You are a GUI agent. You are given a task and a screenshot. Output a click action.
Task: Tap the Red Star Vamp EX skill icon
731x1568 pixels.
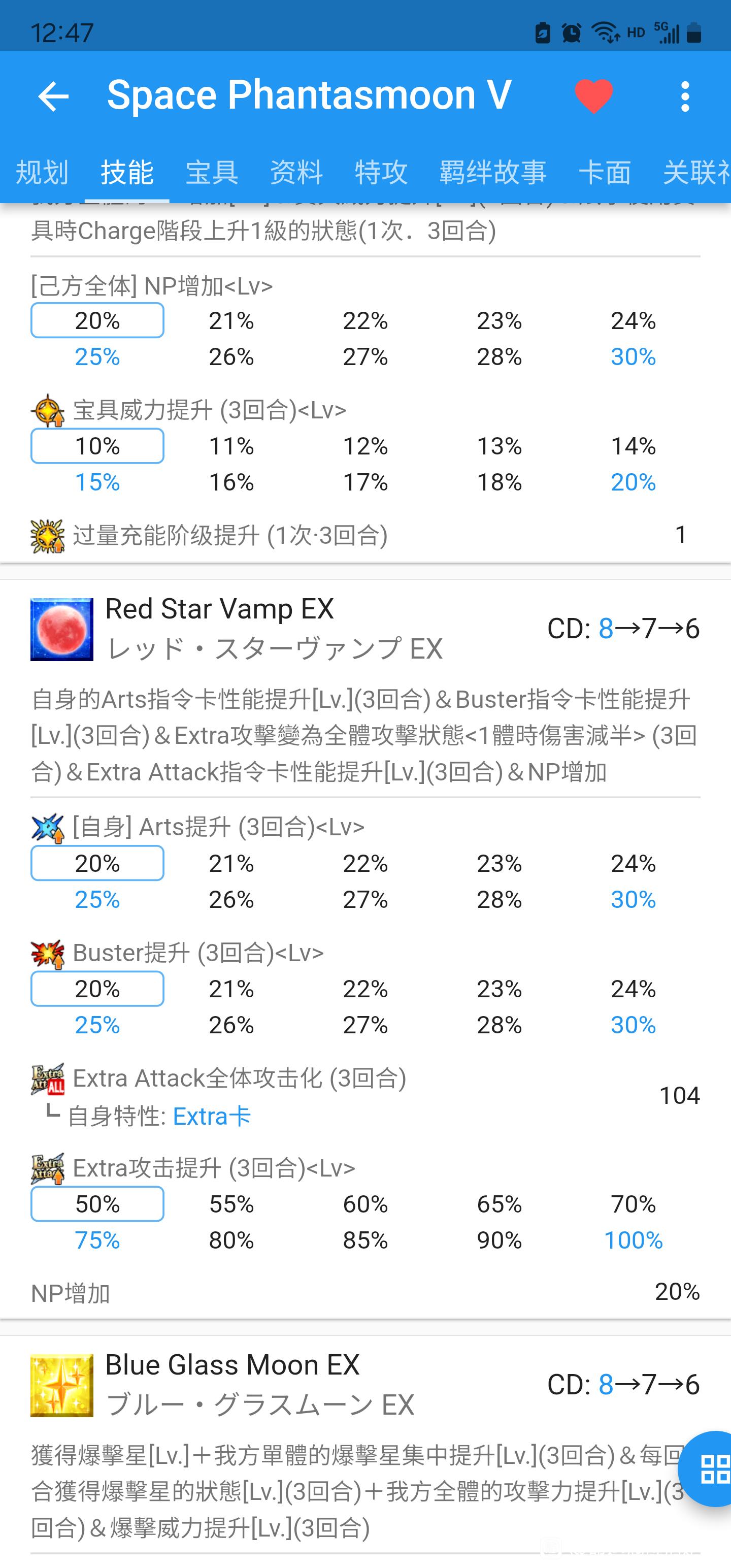[62, 629]
